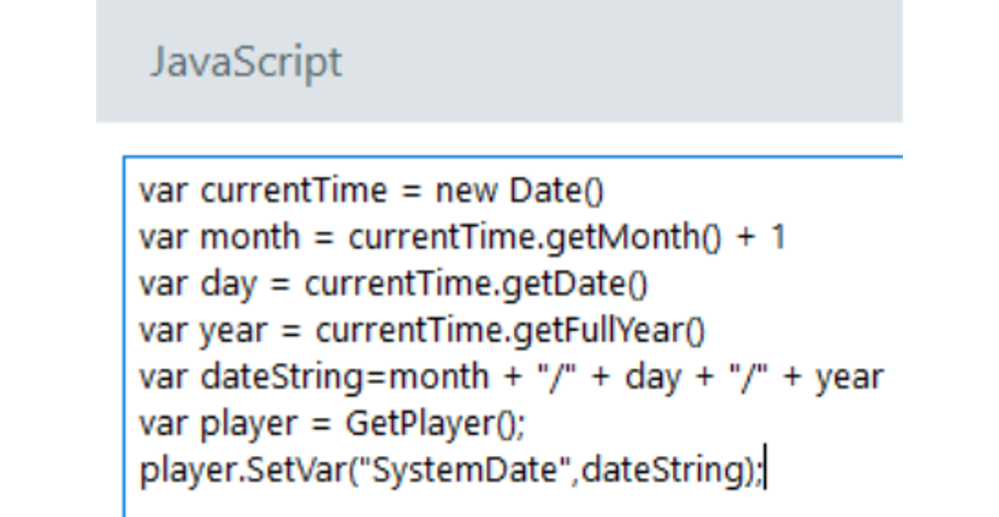Click the 'var currentTime = new Date()' line
The image size is (999, 517).
[371, 190]
